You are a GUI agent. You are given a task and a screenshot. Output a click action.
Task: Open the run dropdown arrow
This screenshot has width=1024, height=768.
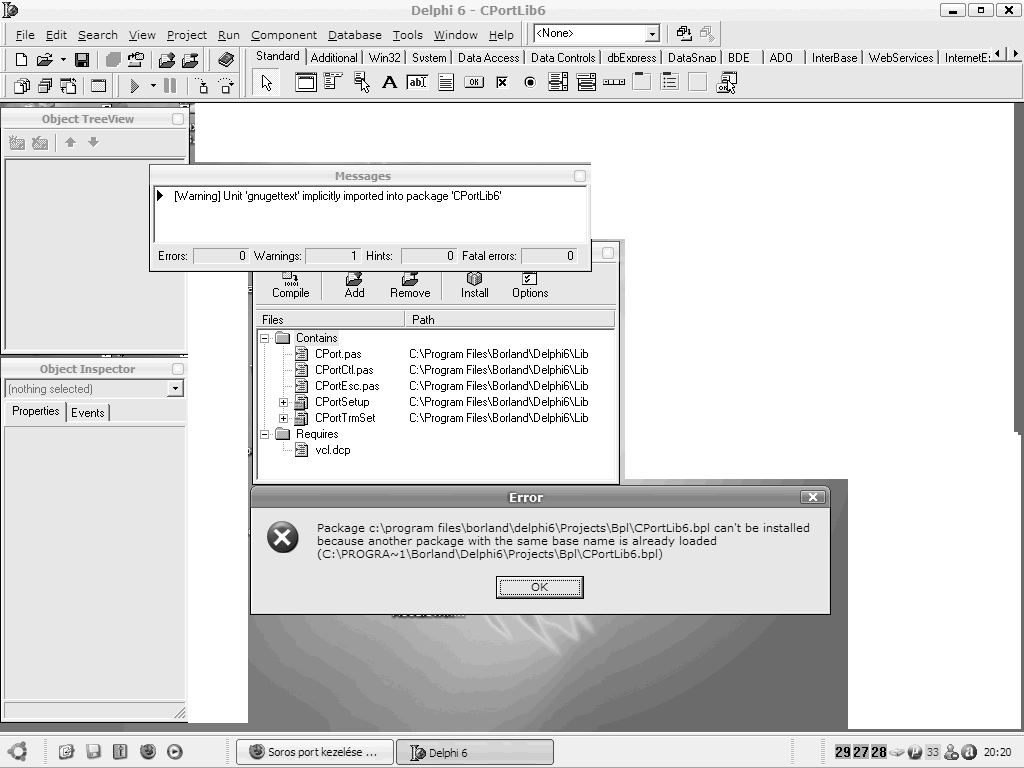153,86
